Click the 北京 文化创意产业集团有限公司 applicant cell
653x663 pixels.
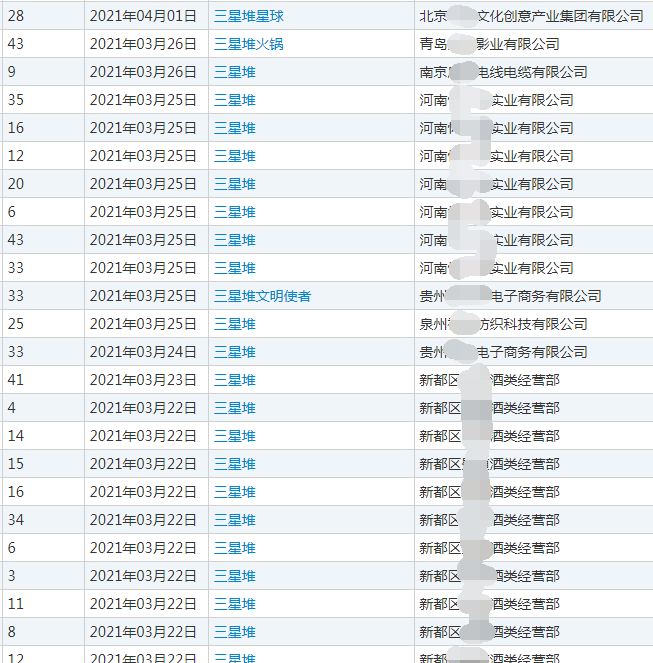[x=531, y=16]
